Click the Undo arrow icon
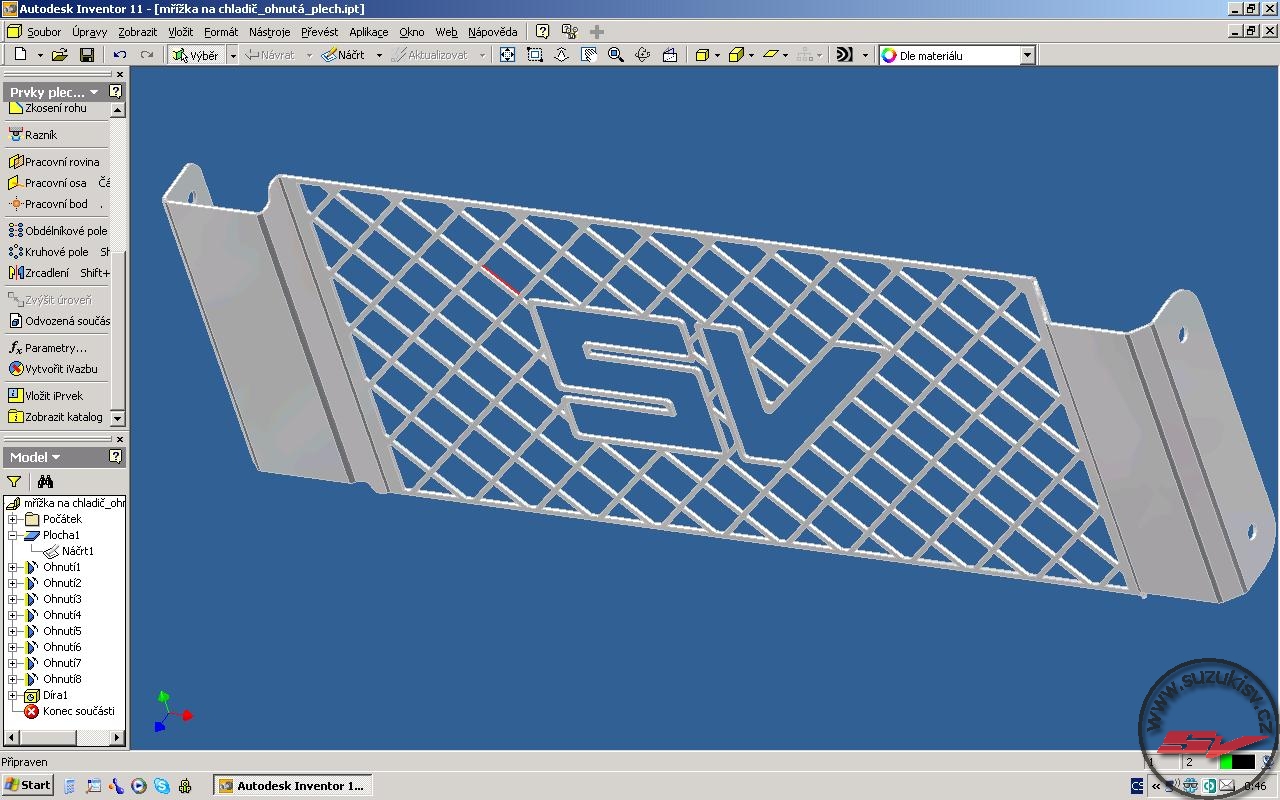1280x800 pixels. pyautogui.click(x=120, y=55)
